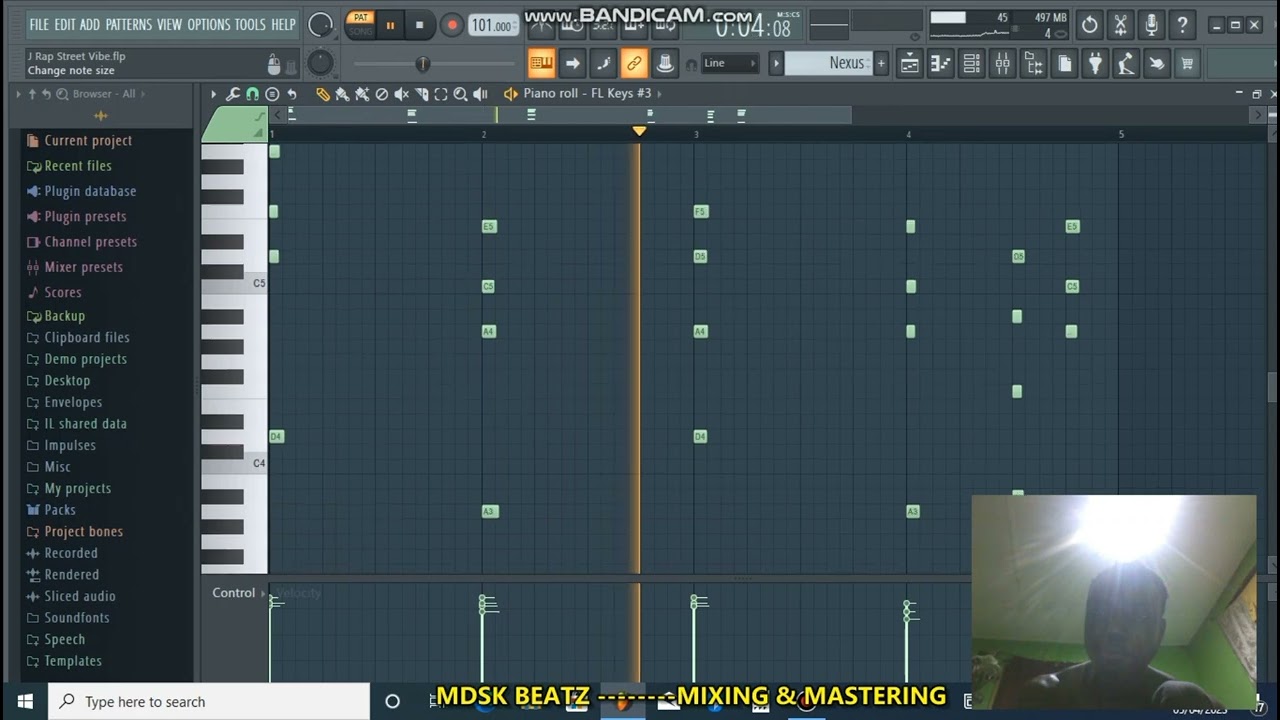
Task: Open the TOOLS menu
Action: (x=250, y=24)
